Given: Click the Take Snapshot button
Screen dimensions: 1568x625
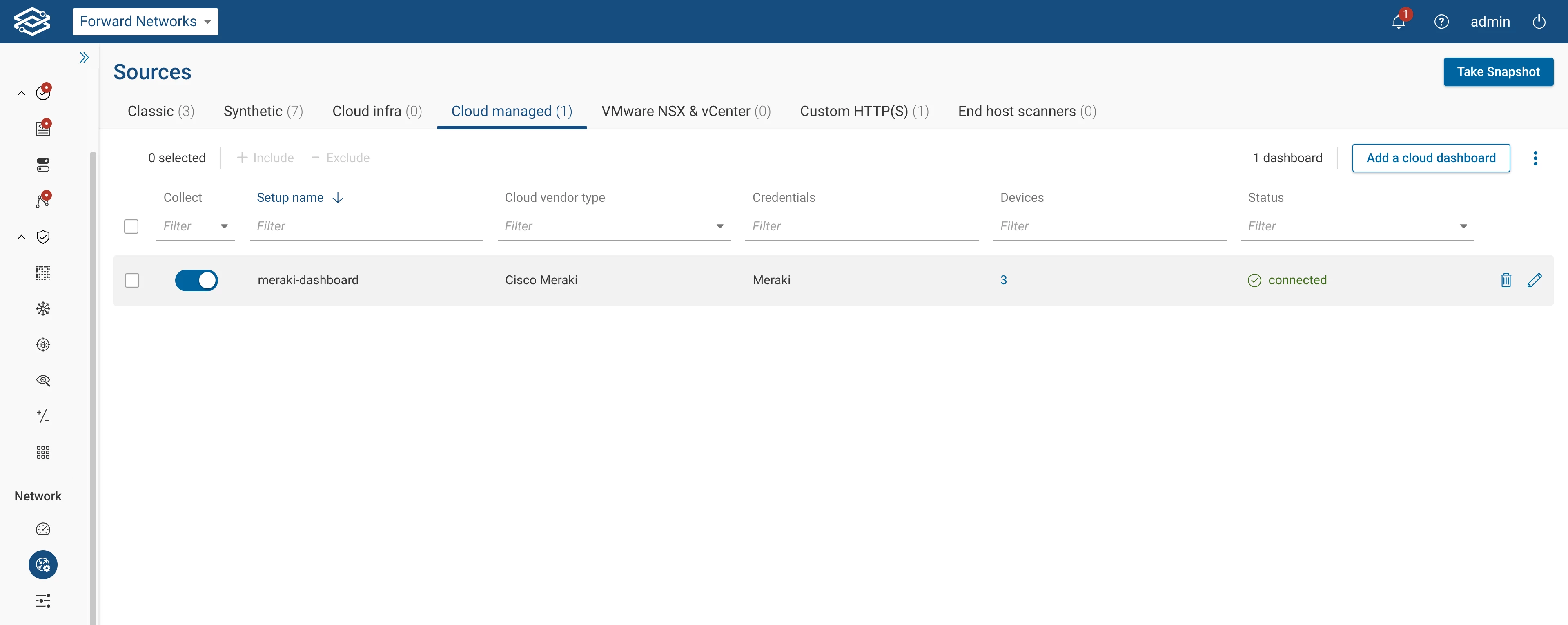Looking at the screenshot, I should [x=1497, y=72].
